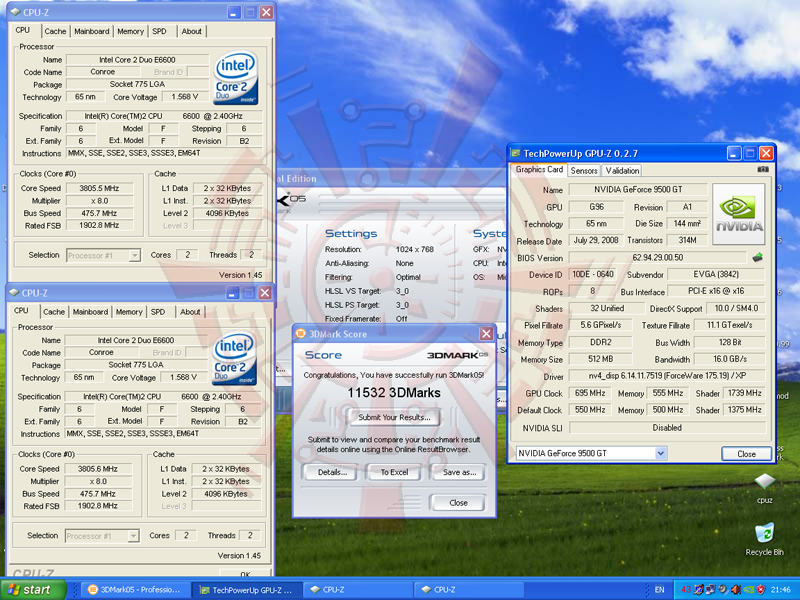The image size is (800, 600).
Task: Open the red security shield tray icon
Action: tap(760, 590)
